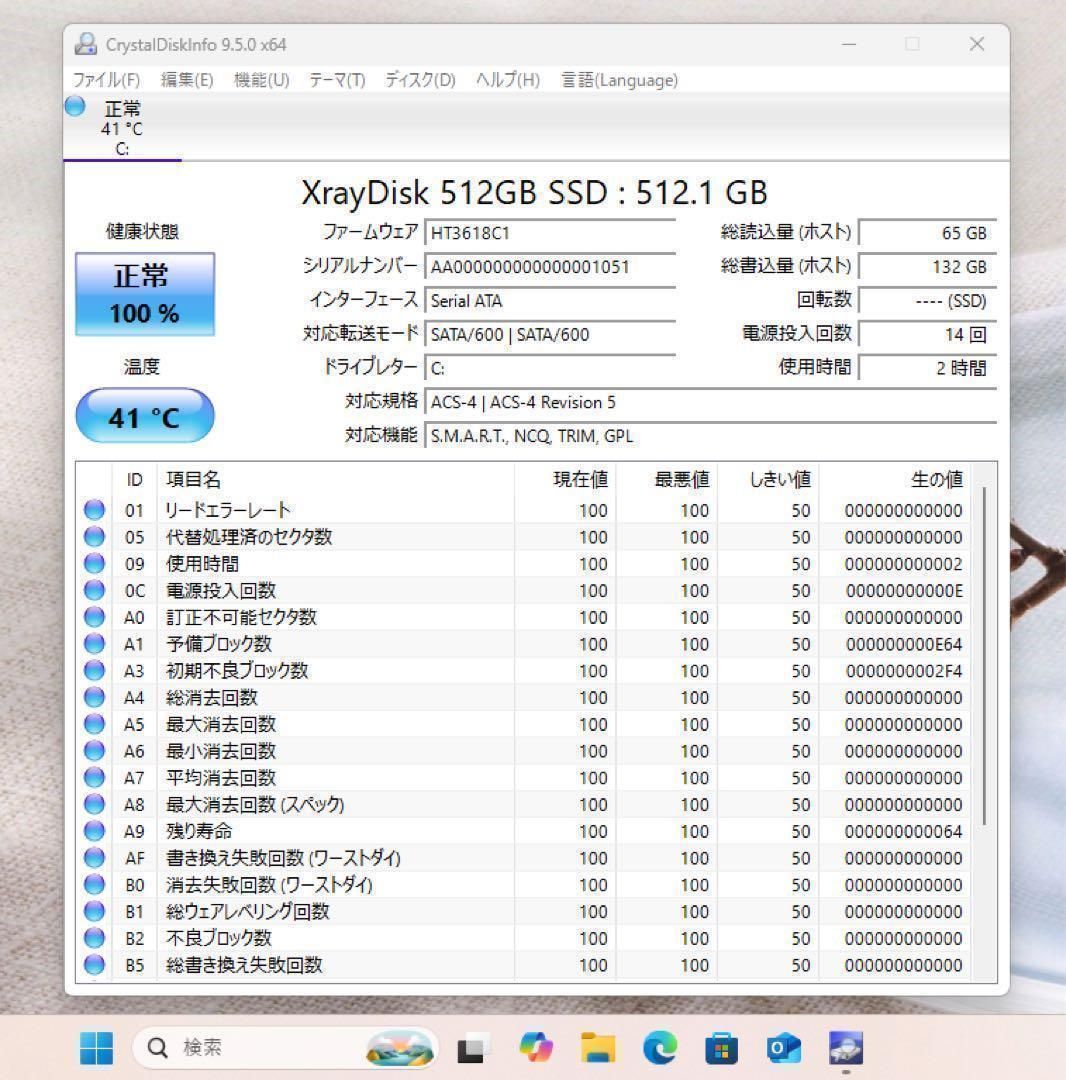Open the 機能 menu
This screenshot has height=1080, width=1066.
coord(259,80)
